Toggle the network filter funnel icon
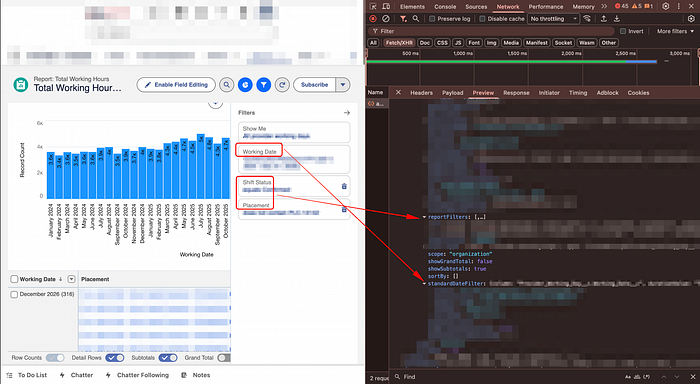Viewport: 700px width, 384px height. pyautogui.click(x=403, y=19)
